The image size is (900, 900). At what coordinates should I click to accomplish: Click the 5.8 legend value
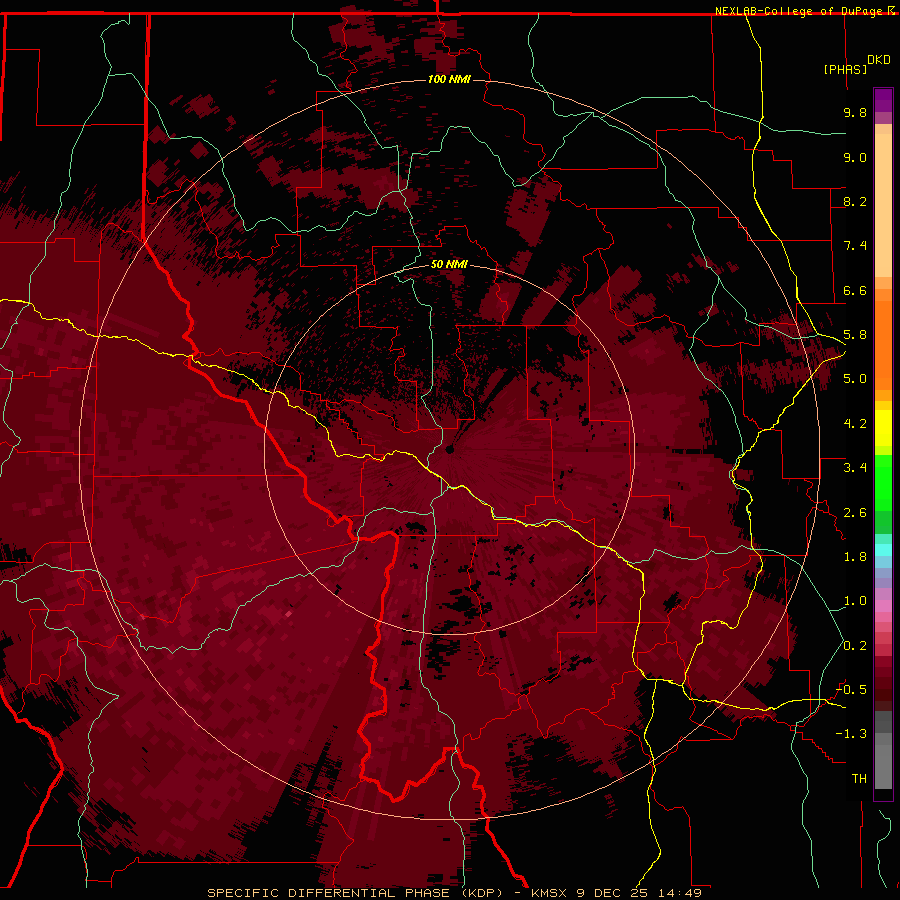(x=855, y=335)
